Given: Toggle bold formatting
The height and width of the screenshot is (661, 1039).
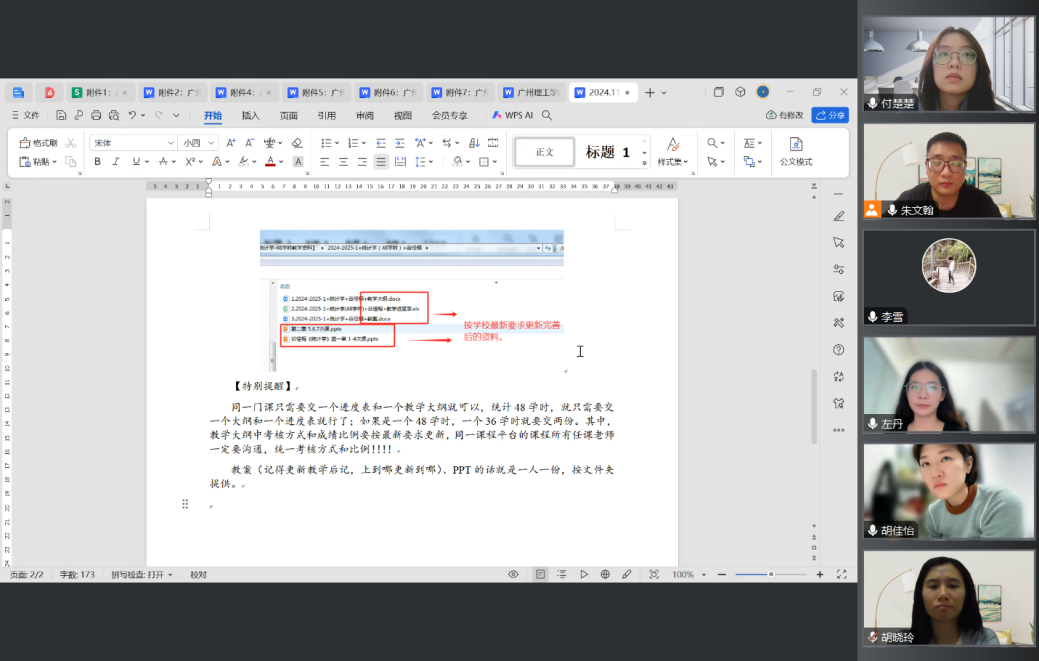Looking at the screenshot, I should tap(97, 162).
